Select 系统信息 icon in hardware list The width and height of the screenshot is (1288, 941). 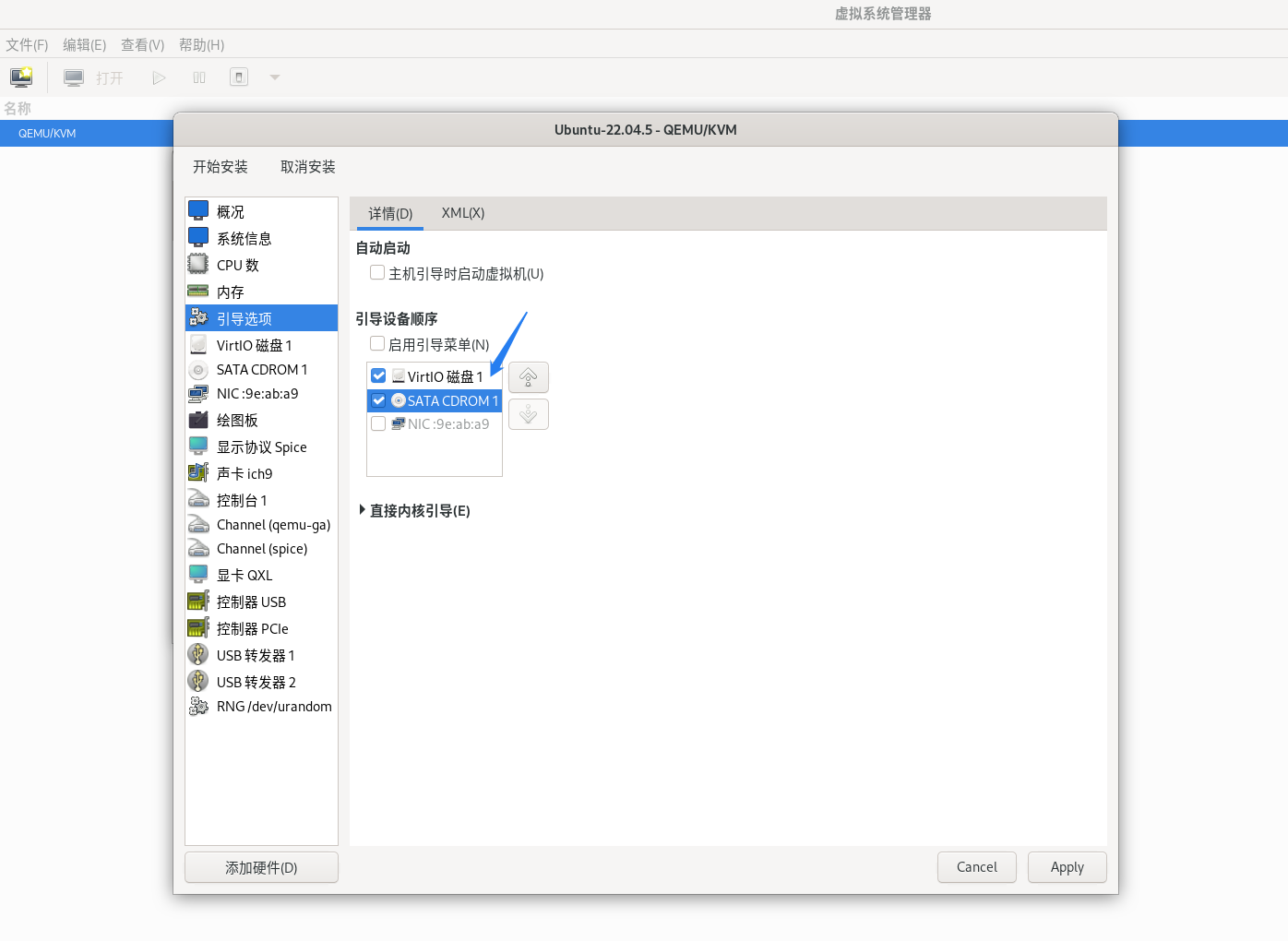(198, 238)
